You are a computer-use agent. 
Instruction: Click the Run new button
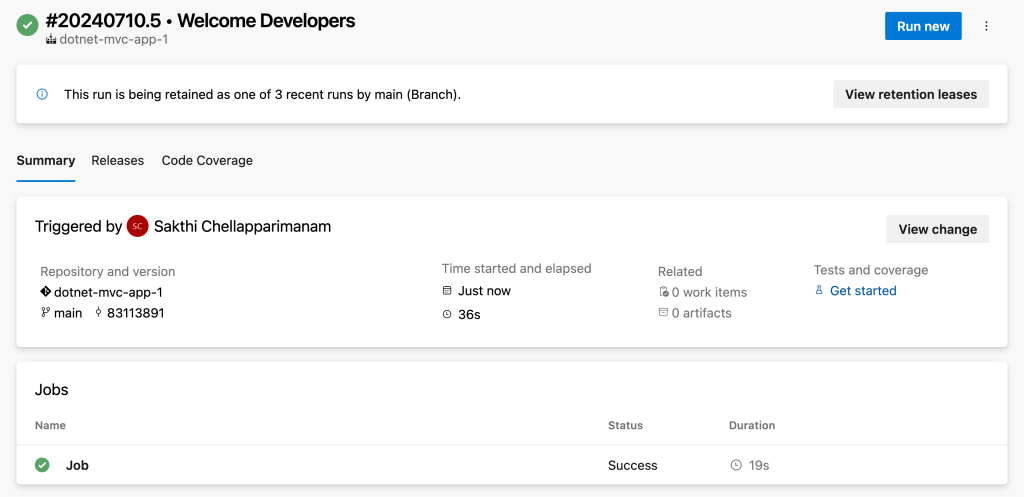[x=922, y=26]
